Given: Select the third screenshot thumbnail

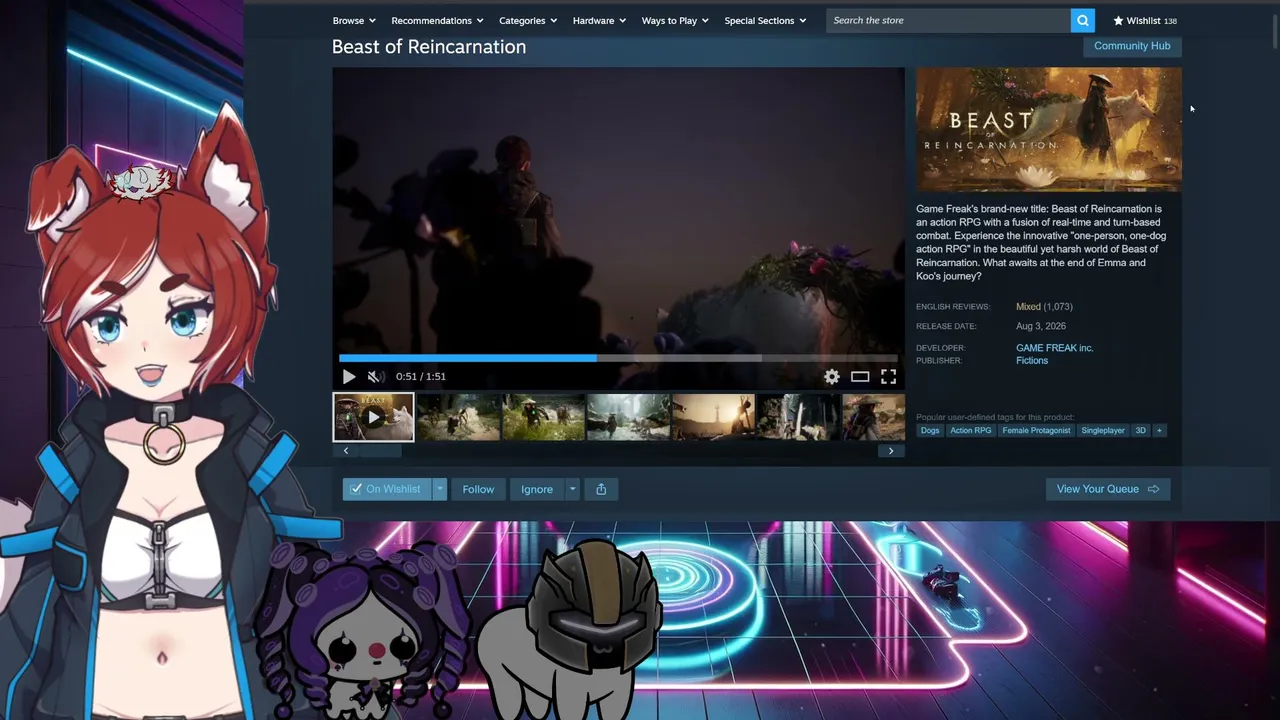Looking at the screenshot, I should (x=543, y=417).
